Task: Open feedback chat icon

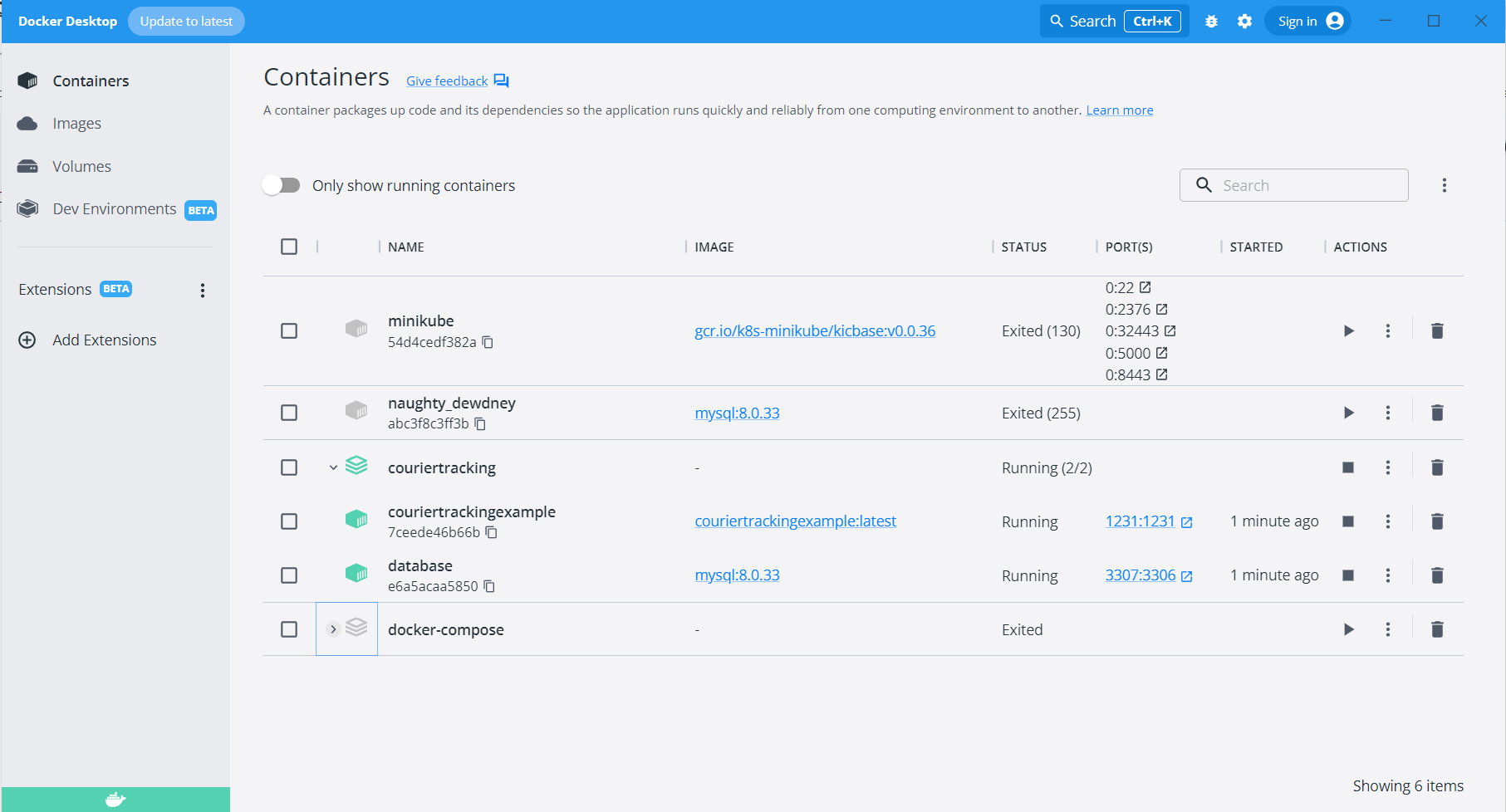Action: pos(501,81)
